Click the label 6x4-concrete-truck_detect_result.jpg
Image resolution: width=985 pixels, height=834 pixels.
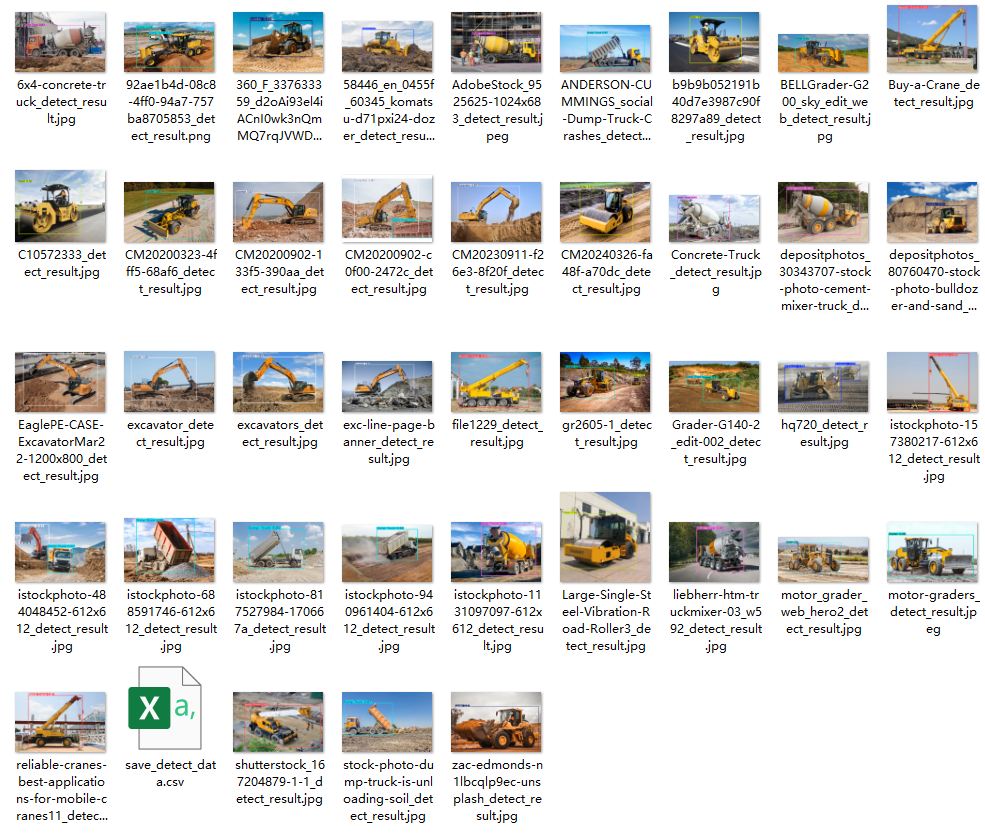pyautogui.click(x=62, y=102)
